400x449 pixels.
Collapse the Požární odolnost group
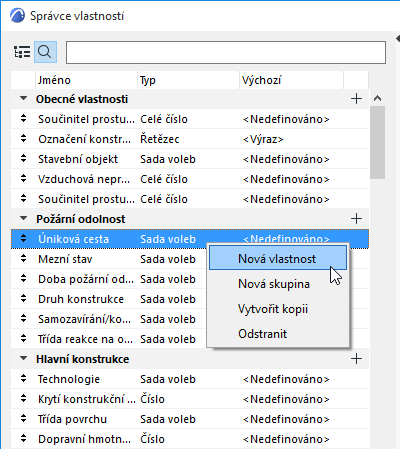click(23, 219)
